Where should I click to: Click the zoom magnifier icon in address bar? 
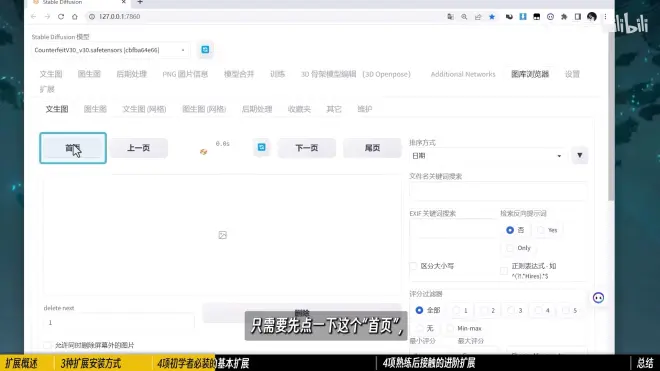click(464, 17)
